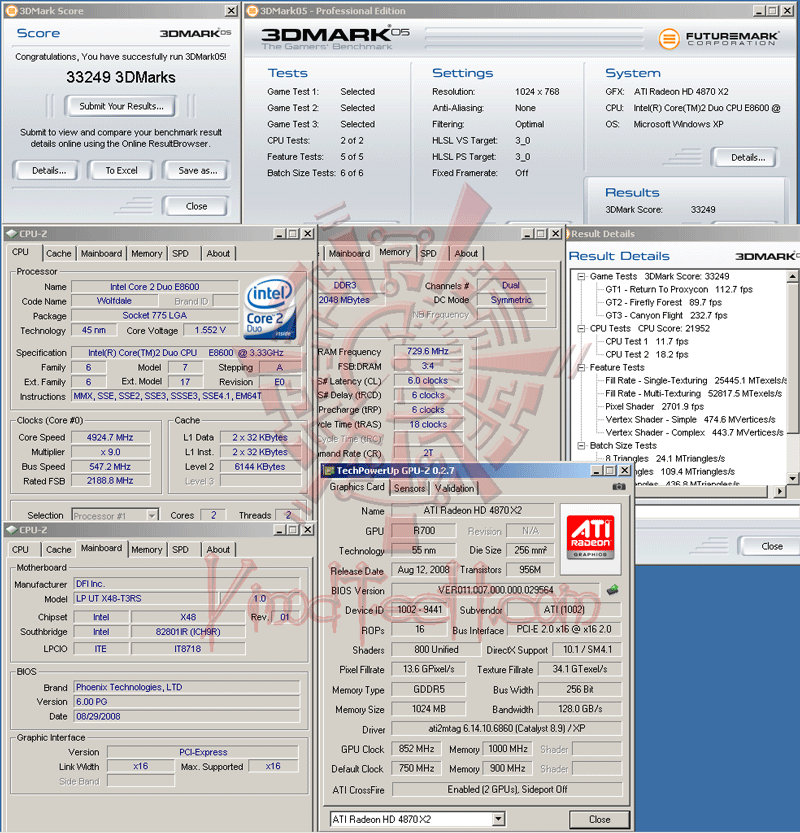The height and width of the screenshot is (833, 800).
Task: Open the About tab in upper CPU-Z
Action: click(x=218, y=253)
